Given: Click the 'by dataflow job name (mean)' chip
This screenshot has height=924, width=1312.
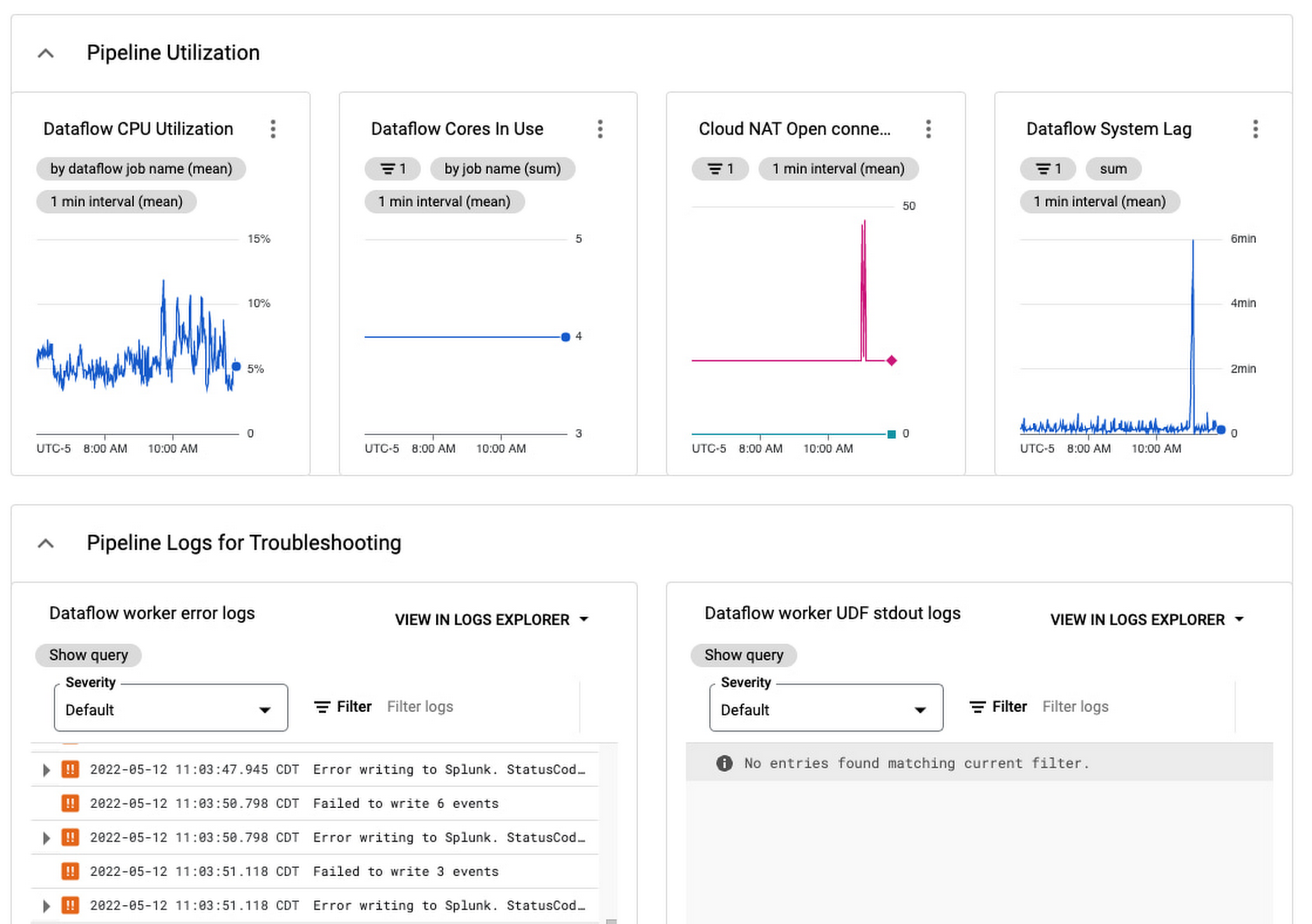Looking at the screenshot, I should tap(141, 169).
